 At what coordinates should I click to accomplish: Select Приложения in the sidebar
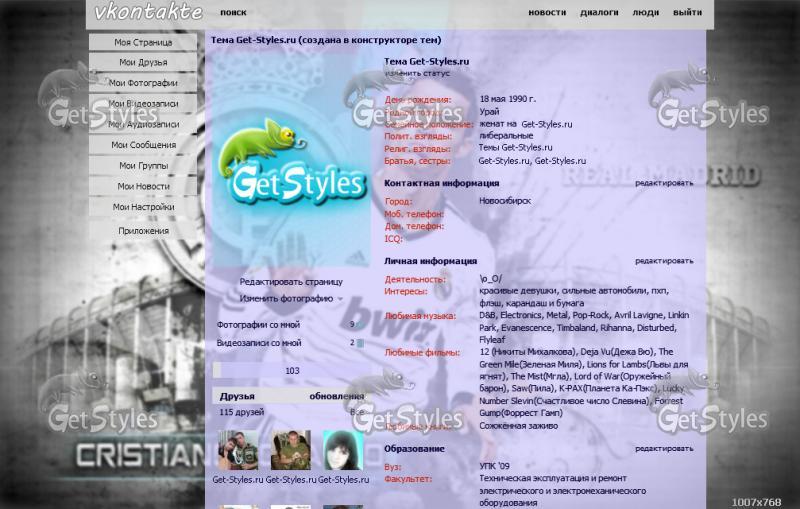(143, 230)
